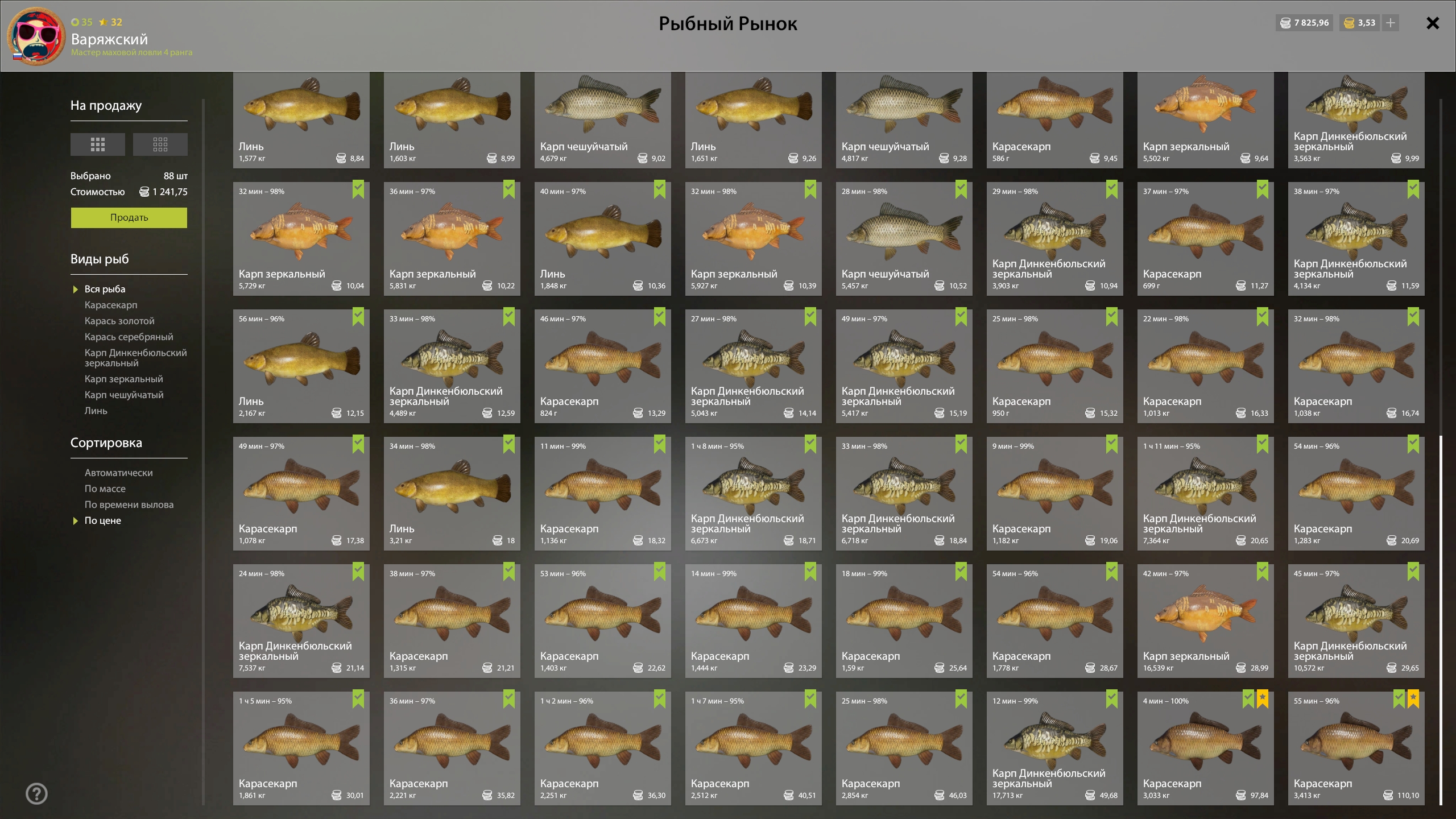The height and width of the screenshot is (819, 1456).
Task: Click the plus icon to add gold
Action: click(1391, 23)
